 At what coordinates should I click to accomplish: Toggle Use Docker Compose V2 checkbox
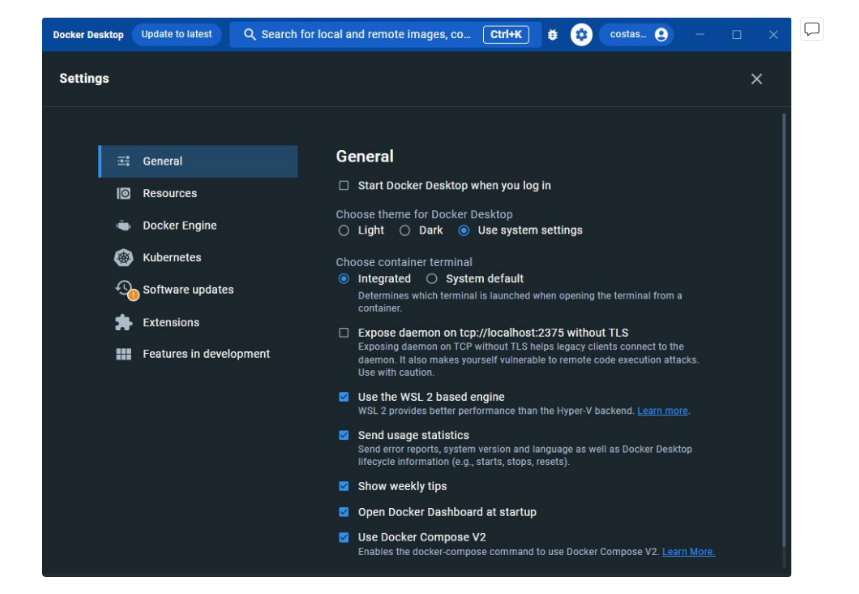tap(343, 538)
